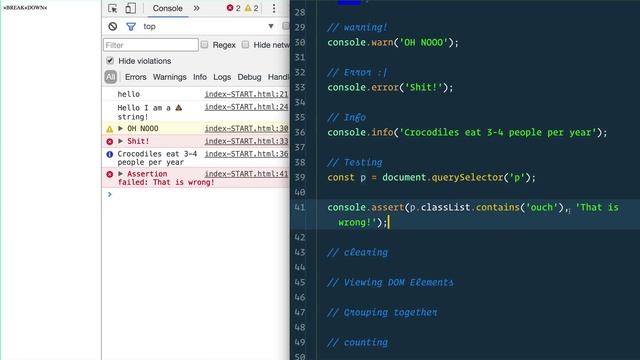Open index-START.html:36 source link
Viewport: 640px width, 360px height.
coord(246,154)
